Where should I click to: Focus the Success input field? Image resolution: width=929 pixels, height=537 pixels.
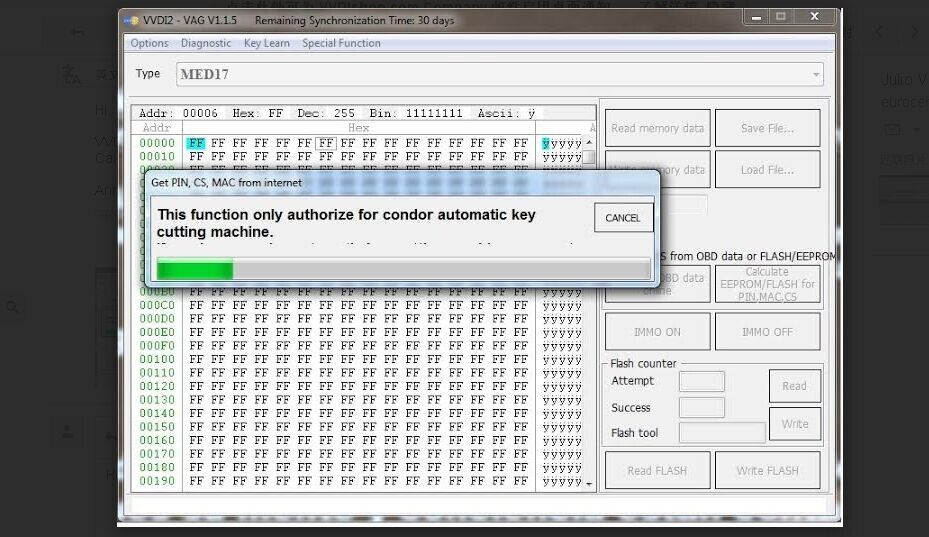coord(701,408)
